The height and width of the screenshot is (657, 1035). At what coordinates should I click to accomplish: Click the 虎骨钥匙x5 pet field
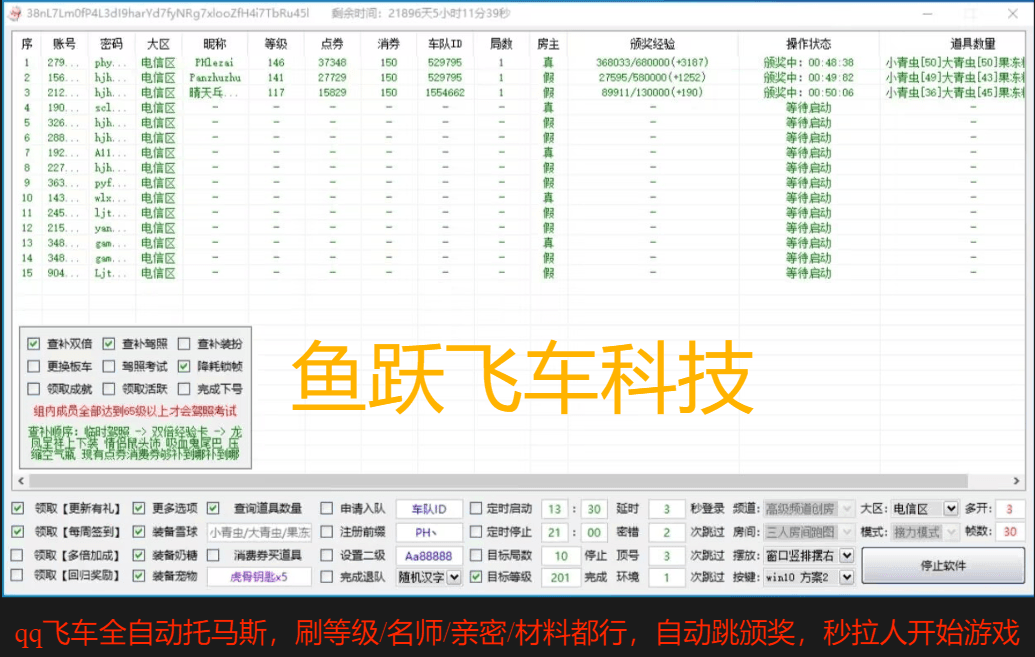click(259, 576)
